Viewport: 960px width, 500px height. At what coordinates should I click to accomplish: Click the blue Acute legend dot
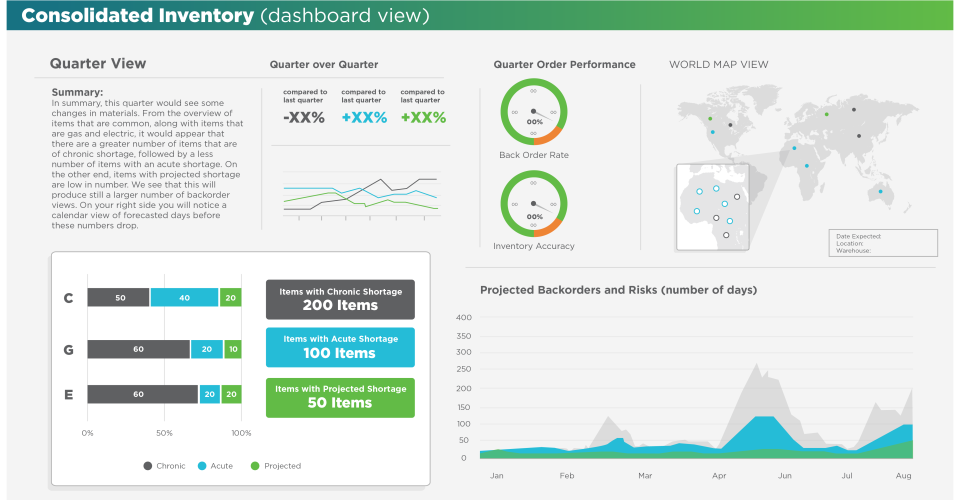coord(201,466)
